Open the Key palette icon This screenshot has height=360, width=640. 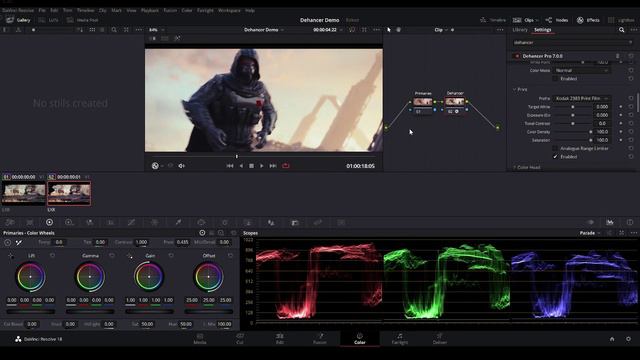pyautogui.click(x=295, y=222)
